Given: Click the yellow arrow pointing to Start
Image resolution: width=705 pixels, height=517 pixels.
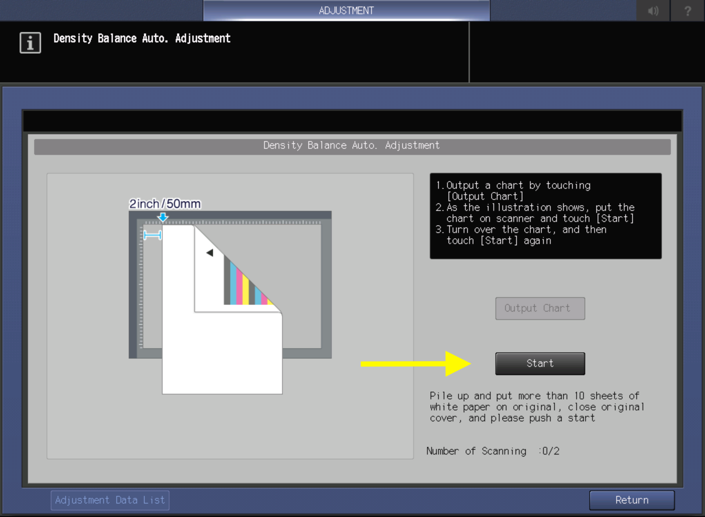Looking at the screenshot, I should (415, 363).
